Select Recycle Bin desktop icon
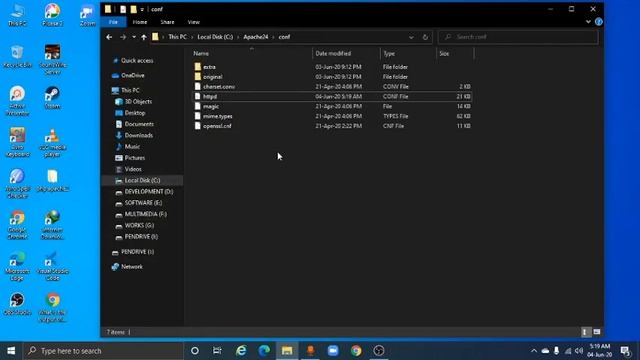The image size is (640, 360). click(x=17, y=56)
